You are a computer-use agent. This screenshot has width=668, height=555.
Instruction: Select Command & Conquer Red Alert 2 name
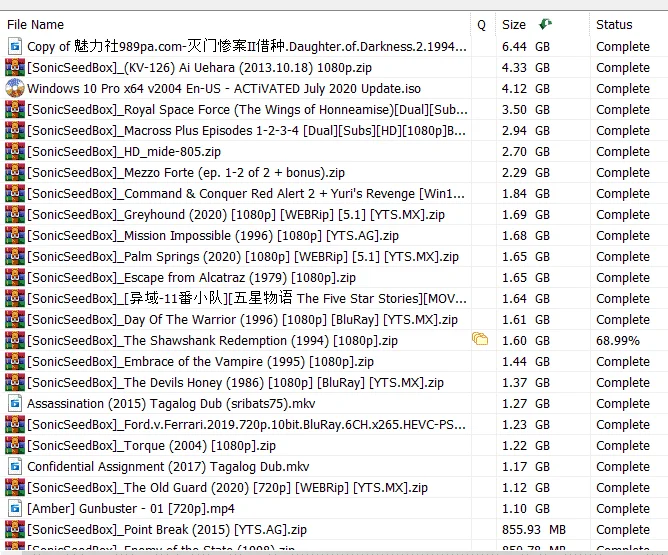[246, 194]
